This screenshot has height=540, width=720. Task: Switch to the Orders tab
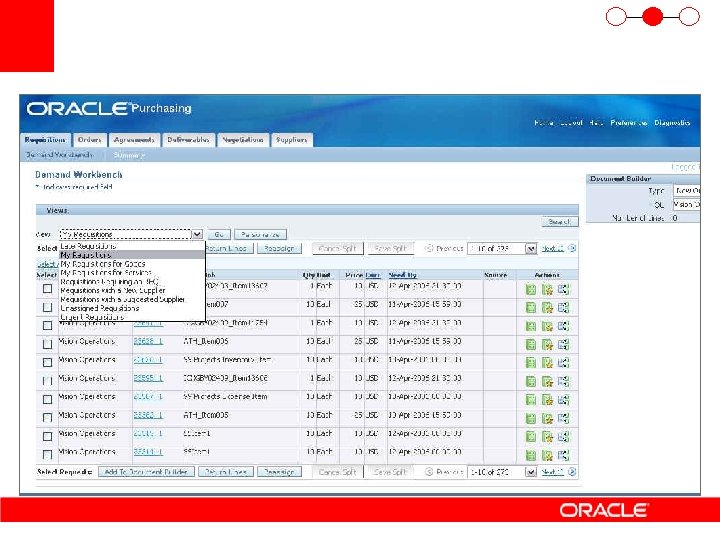tap(90, 140)
